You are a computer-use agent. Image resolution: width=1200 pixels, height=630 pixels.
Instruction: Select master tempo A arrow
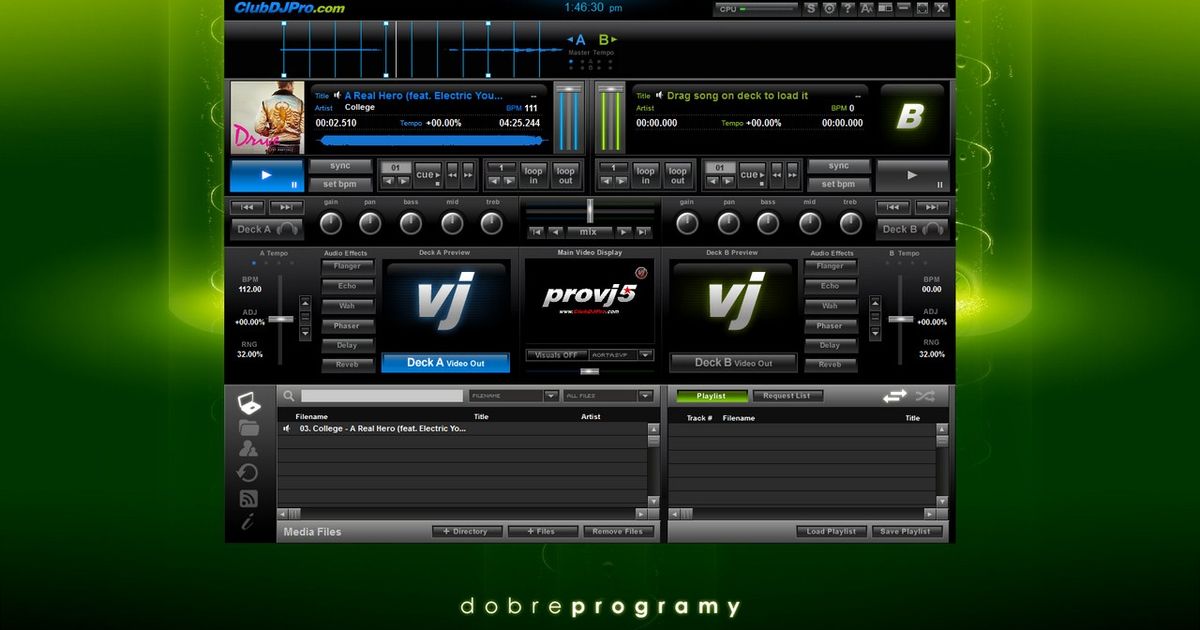(577, 40)
